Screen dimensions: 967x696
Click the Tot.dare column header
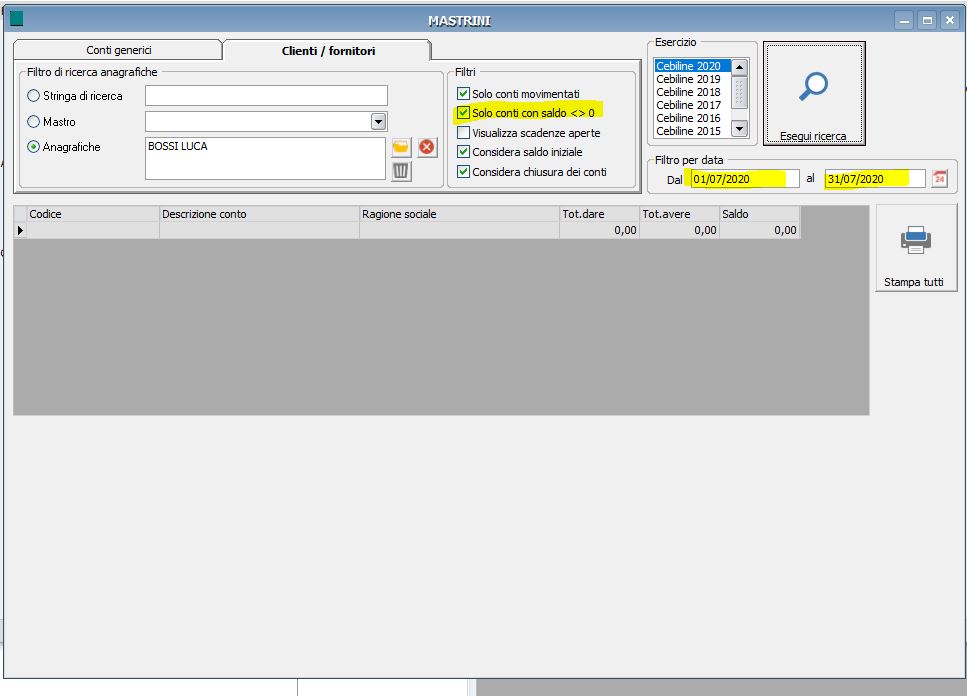click(599, 214)
